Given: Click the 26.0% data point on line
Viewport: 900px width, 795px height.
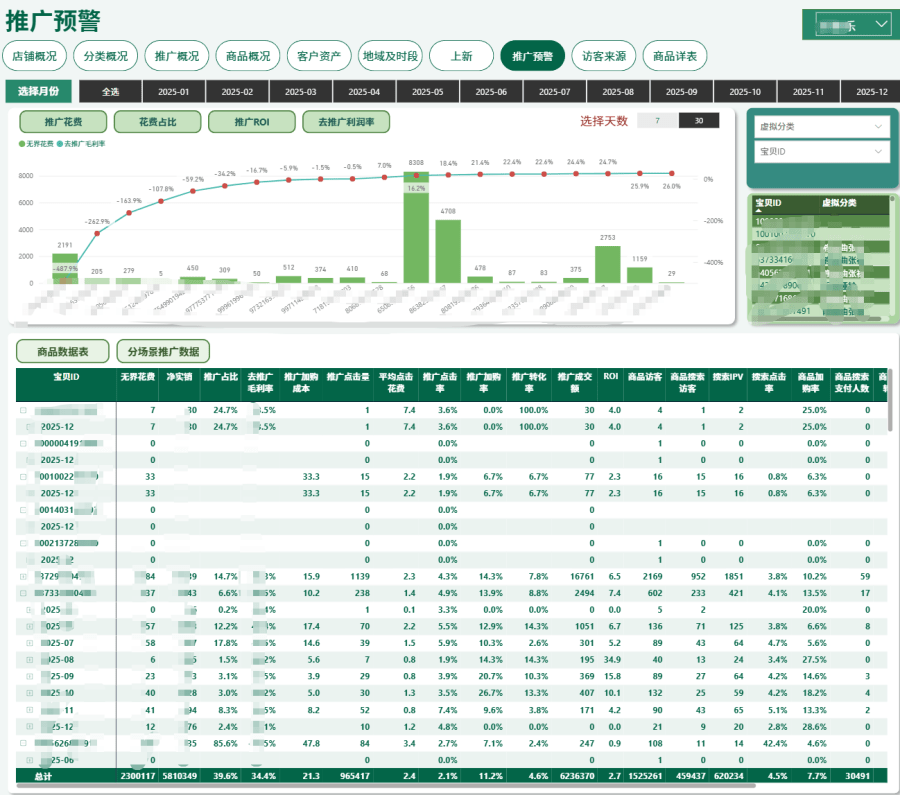Looking at the screenshot, I should [x=671, y=174].
